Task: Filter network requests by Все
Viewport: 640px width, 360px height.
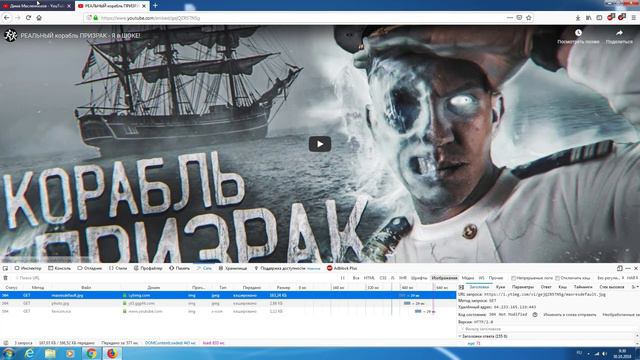Action: pyautogui.click(x=356, y=278)
